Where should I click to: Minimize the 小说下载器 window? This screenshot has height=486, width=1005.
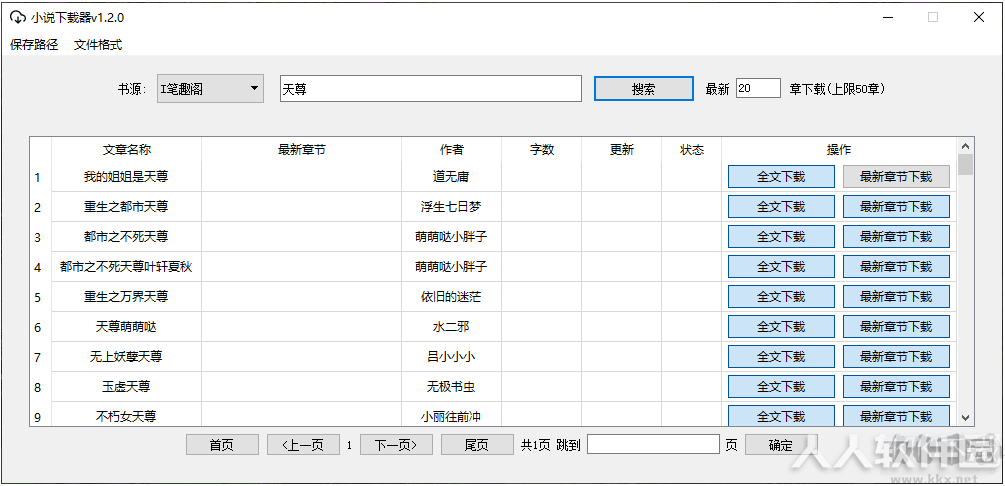click(x=888, y=17)
